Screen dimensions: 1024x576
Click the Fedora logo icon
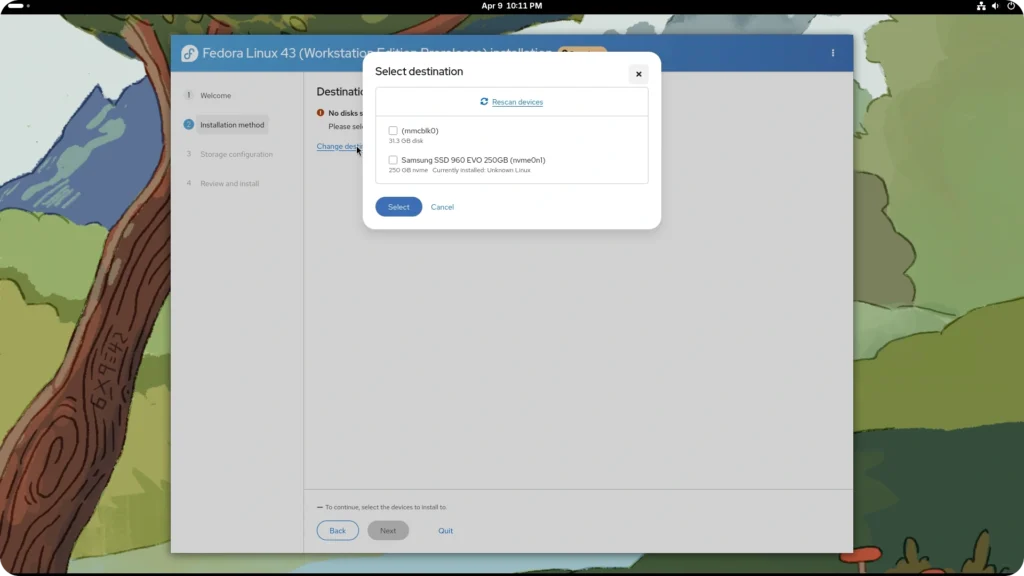coord(189,54)
